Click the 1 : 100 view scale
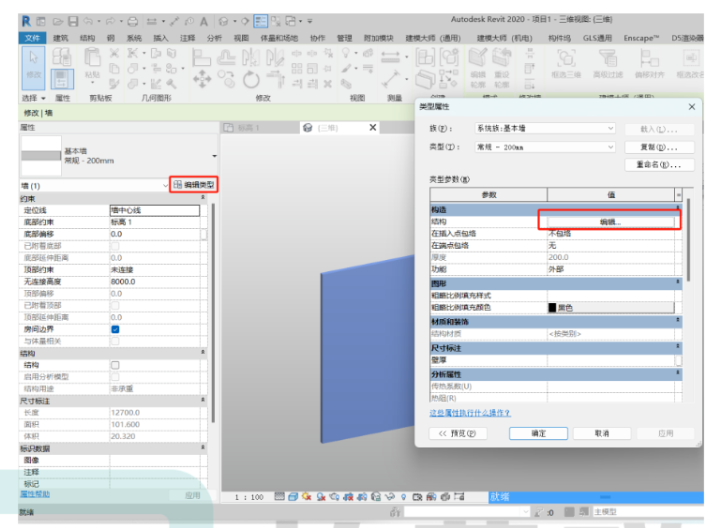 249,497
